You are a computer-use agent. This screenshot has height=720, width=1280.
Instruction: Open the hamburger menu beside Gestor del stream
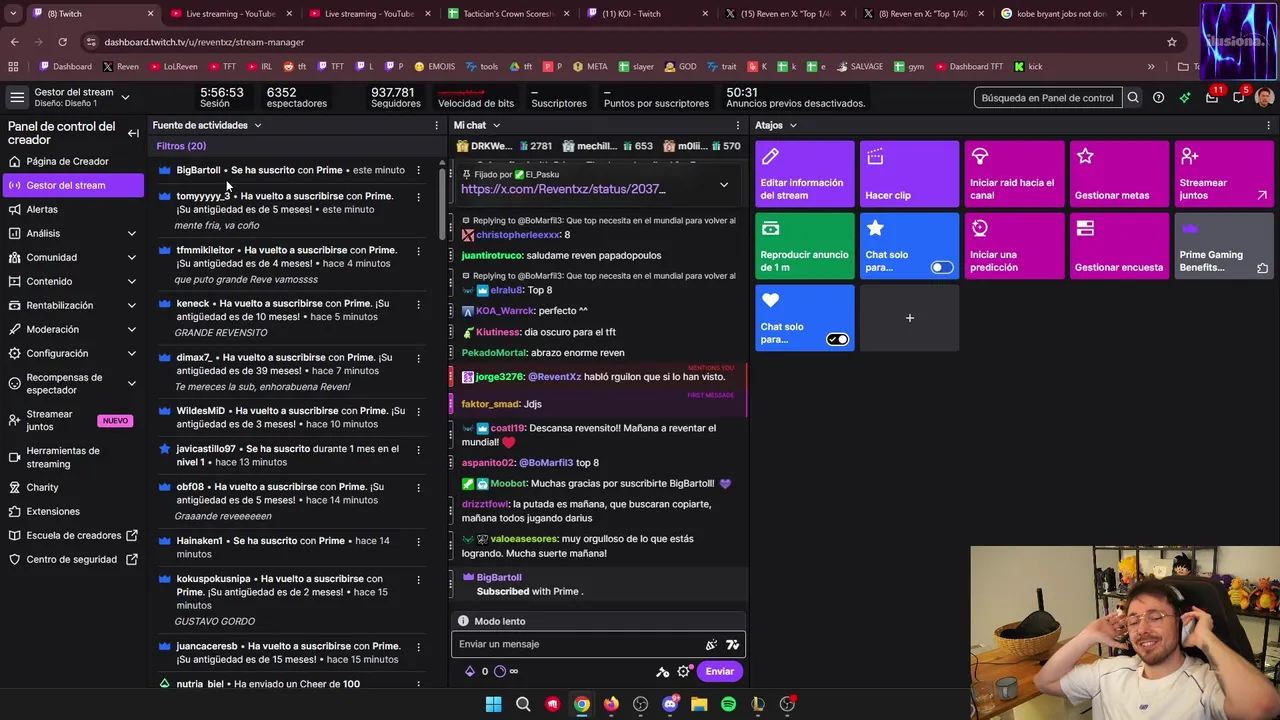(17, 97)
